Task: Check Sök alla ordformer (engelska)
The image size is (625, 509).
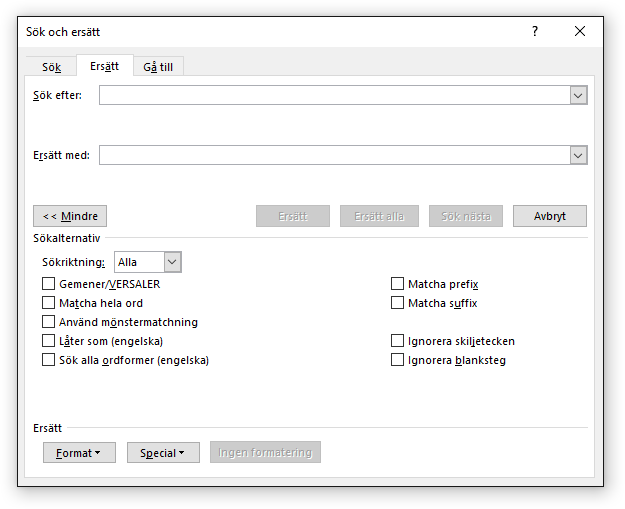Action: tap(49, 360)
